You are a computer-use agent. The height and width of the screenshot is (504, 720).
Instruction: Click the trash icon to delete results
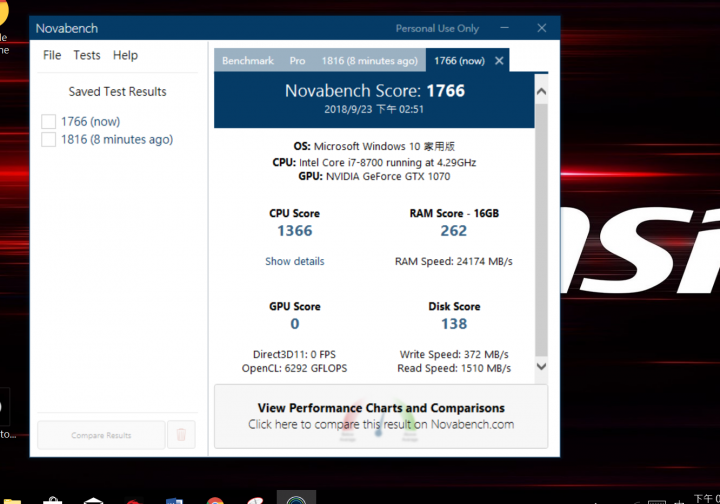coord(181,435)
